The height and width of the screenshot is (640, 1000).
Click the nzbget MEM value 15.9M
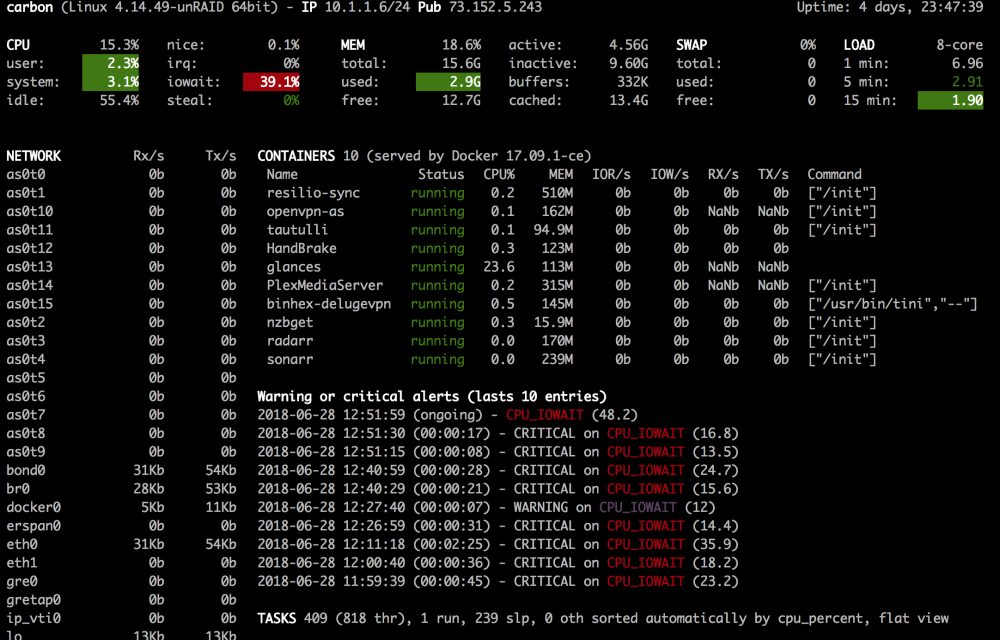click(553, 323)
